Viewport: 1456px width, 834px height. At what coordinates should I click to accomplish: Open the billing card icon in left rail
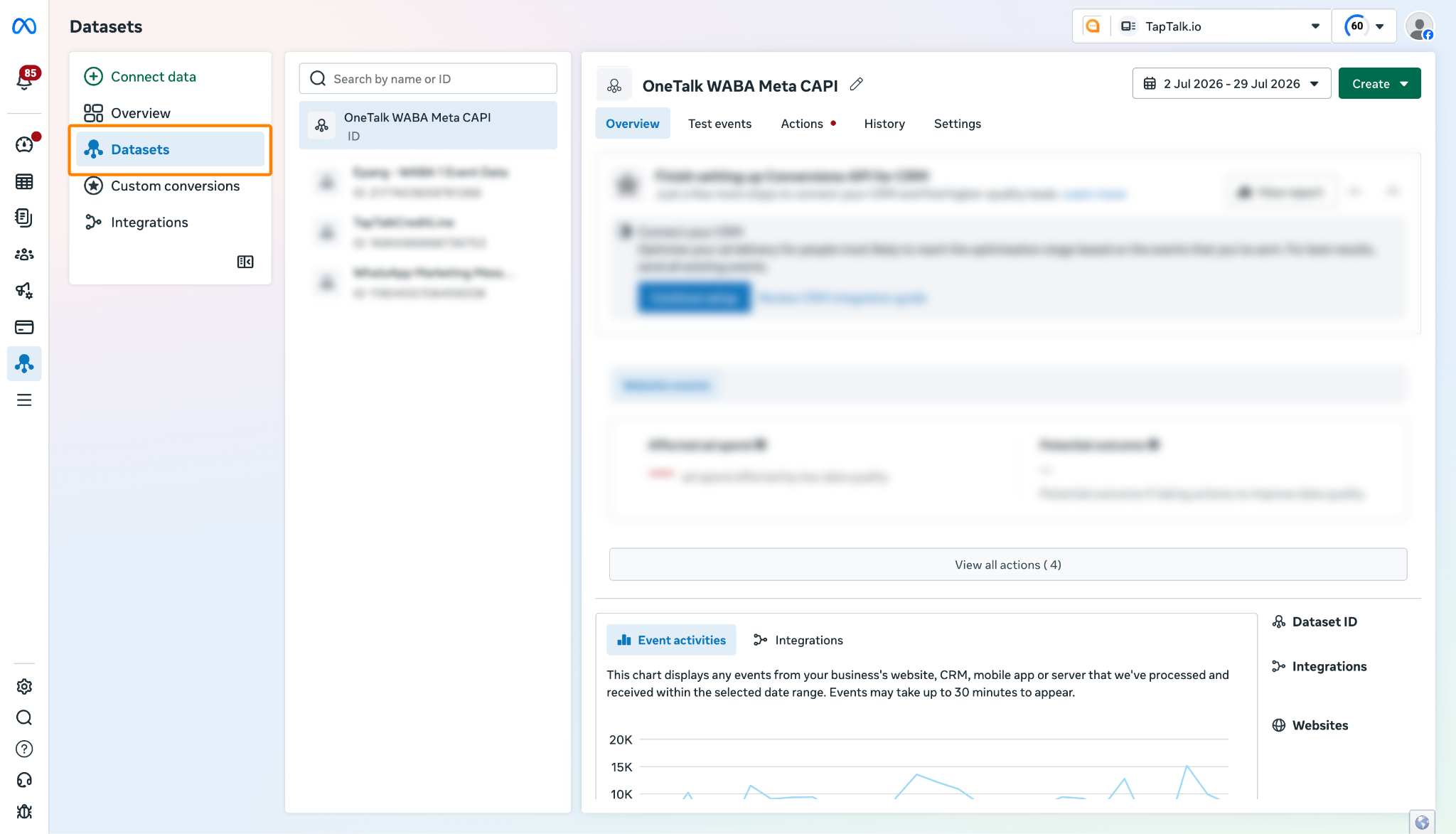click(x=24, y=327)
